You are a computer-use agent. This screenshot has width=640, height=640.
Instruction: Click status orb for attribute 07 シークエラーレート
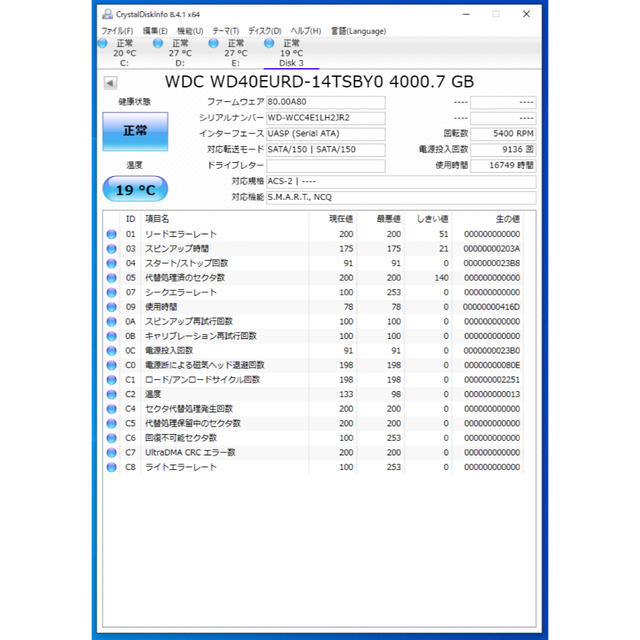coord(111,293)
